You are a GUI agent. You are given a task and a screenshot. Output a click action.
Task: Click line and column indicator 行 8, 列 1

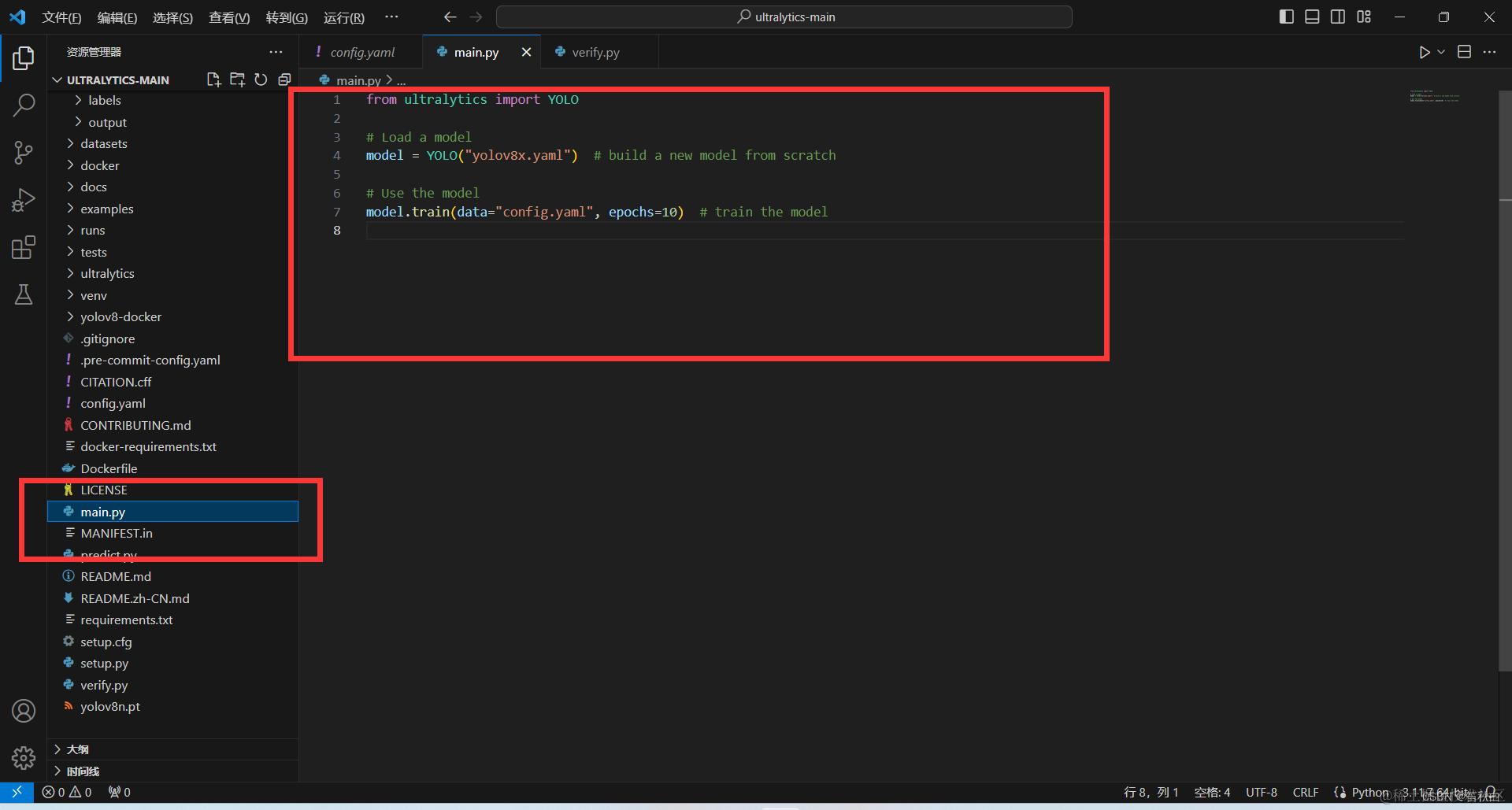(1151, 792)
